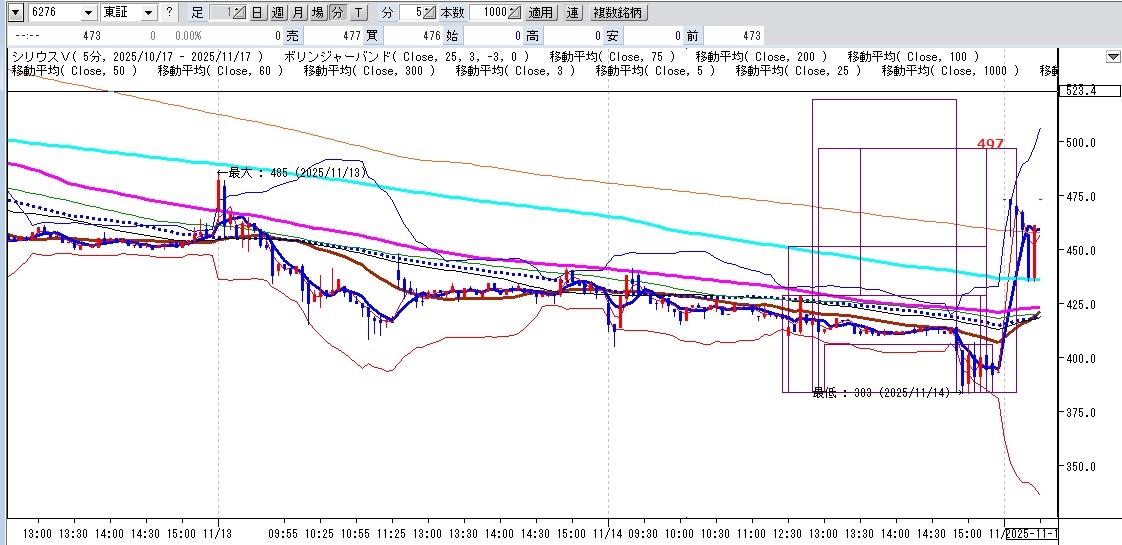Click the 11/14 date label on time axis

608,534
